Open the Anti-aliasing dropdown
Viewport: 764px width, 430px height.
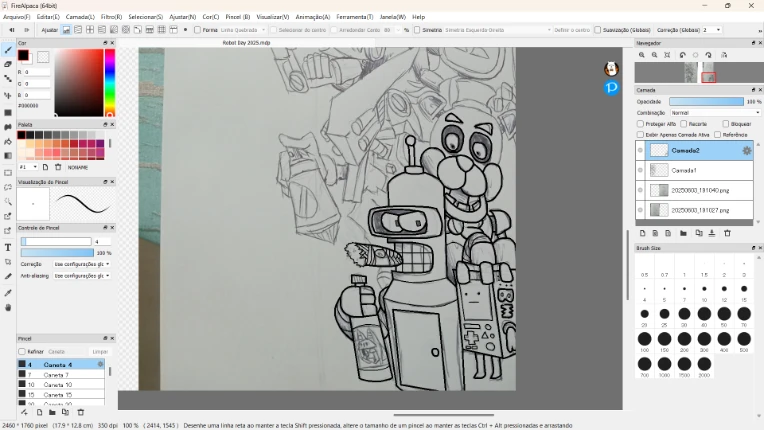click(x=81, y=276)
